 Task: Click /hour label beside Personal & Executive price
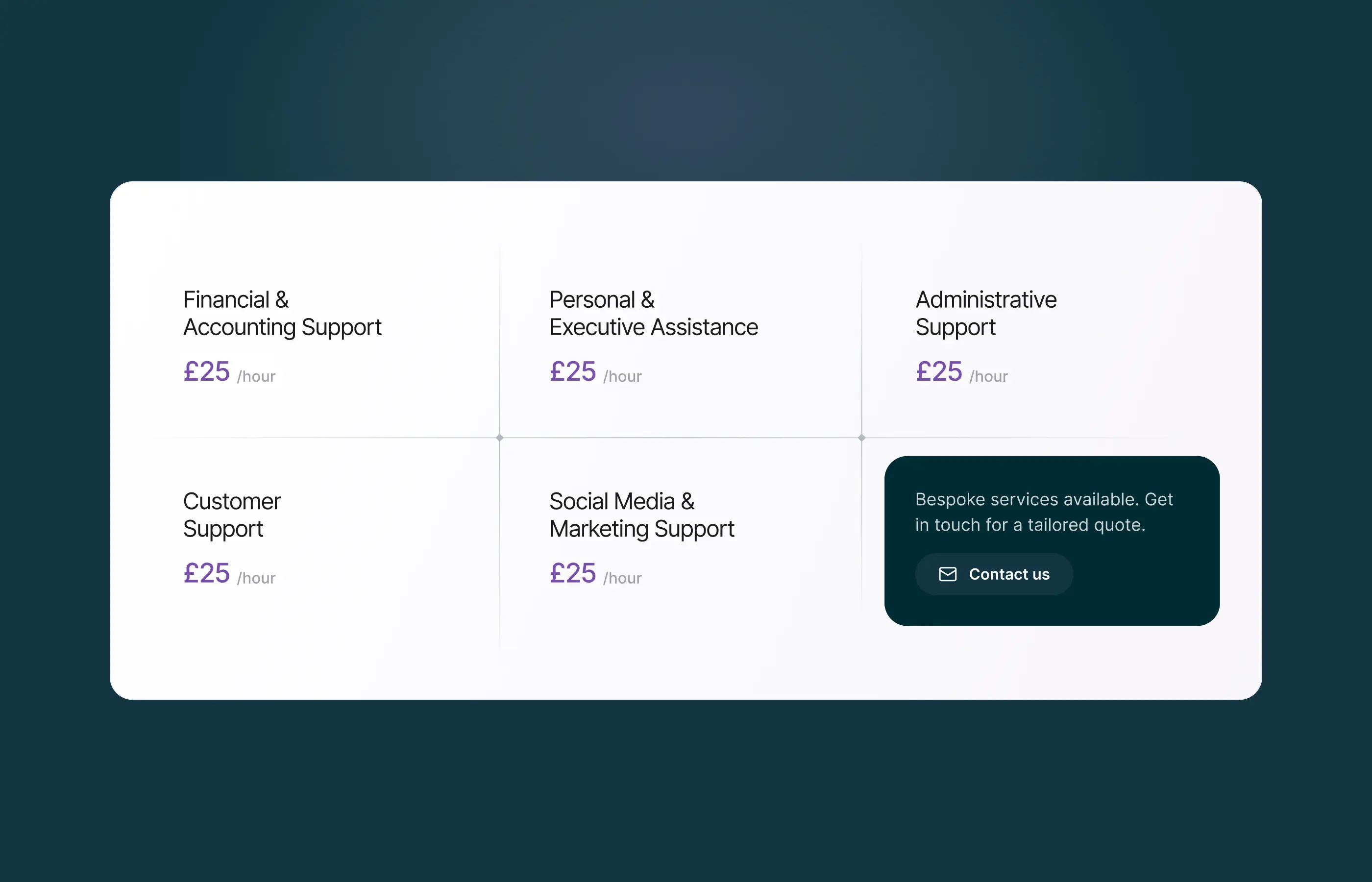click(622, 376)
